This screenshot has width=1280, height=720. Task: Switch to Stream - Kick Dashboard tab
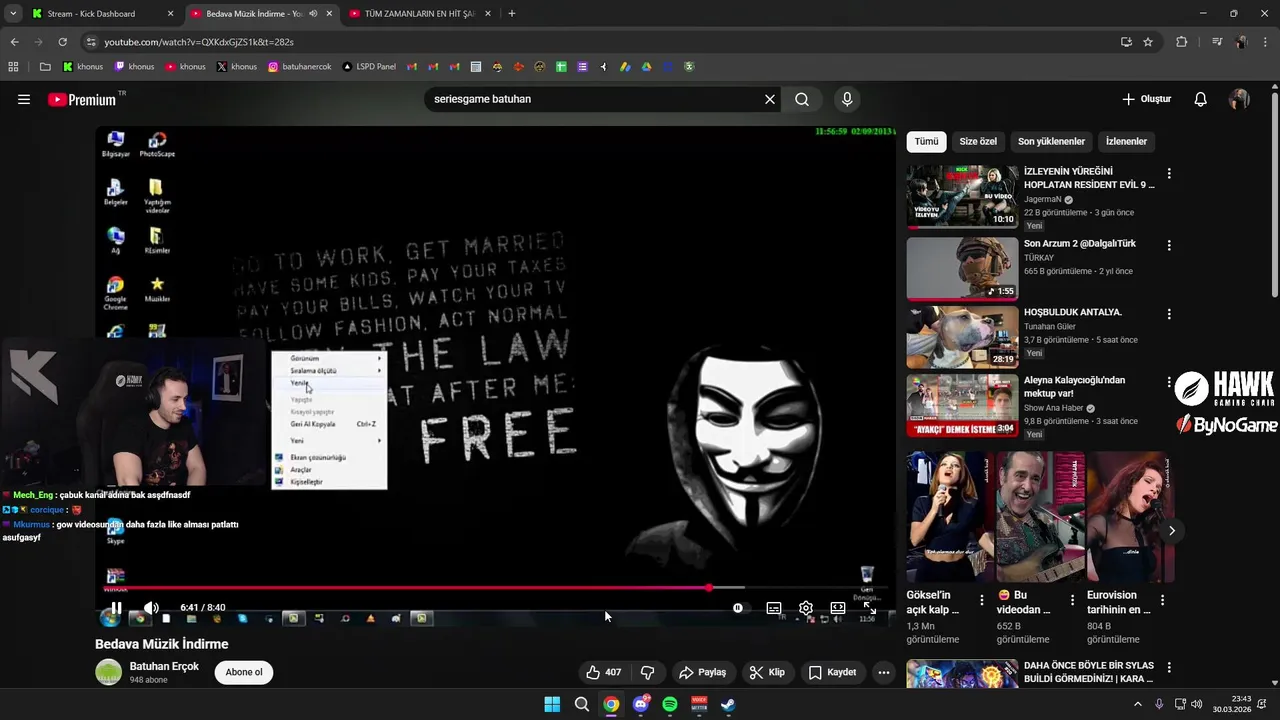[x=100, y=14]
